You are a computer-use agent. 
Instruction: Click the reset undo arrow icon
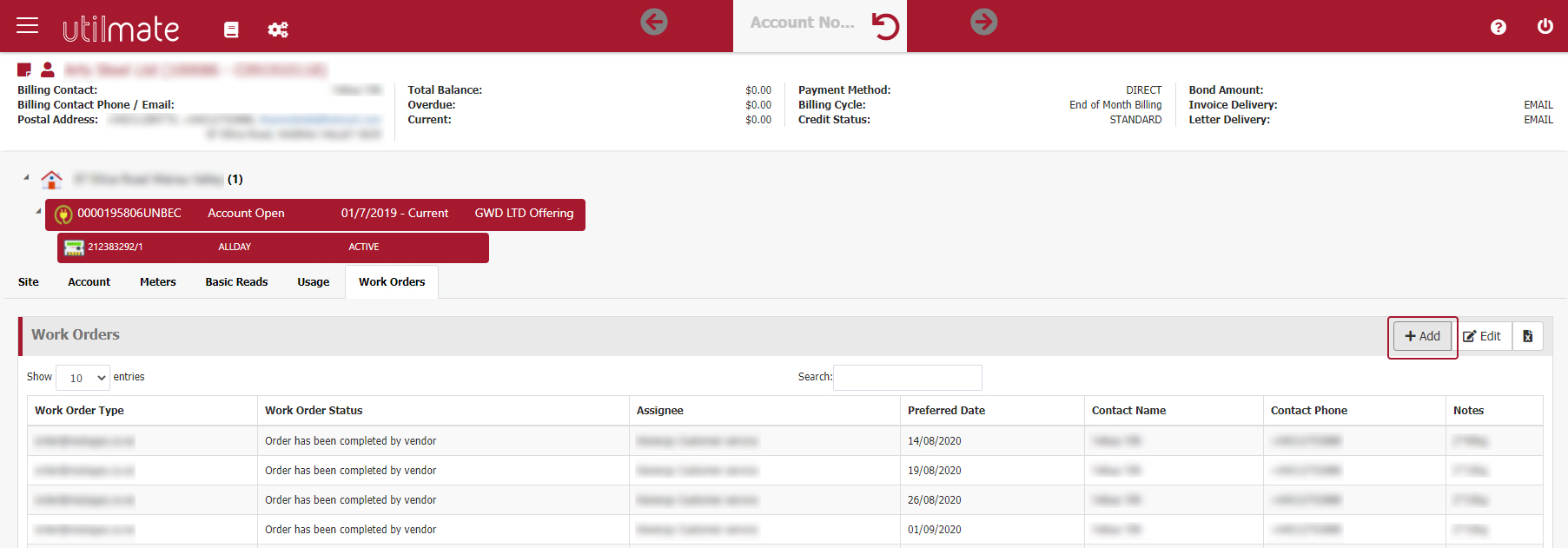884,26
